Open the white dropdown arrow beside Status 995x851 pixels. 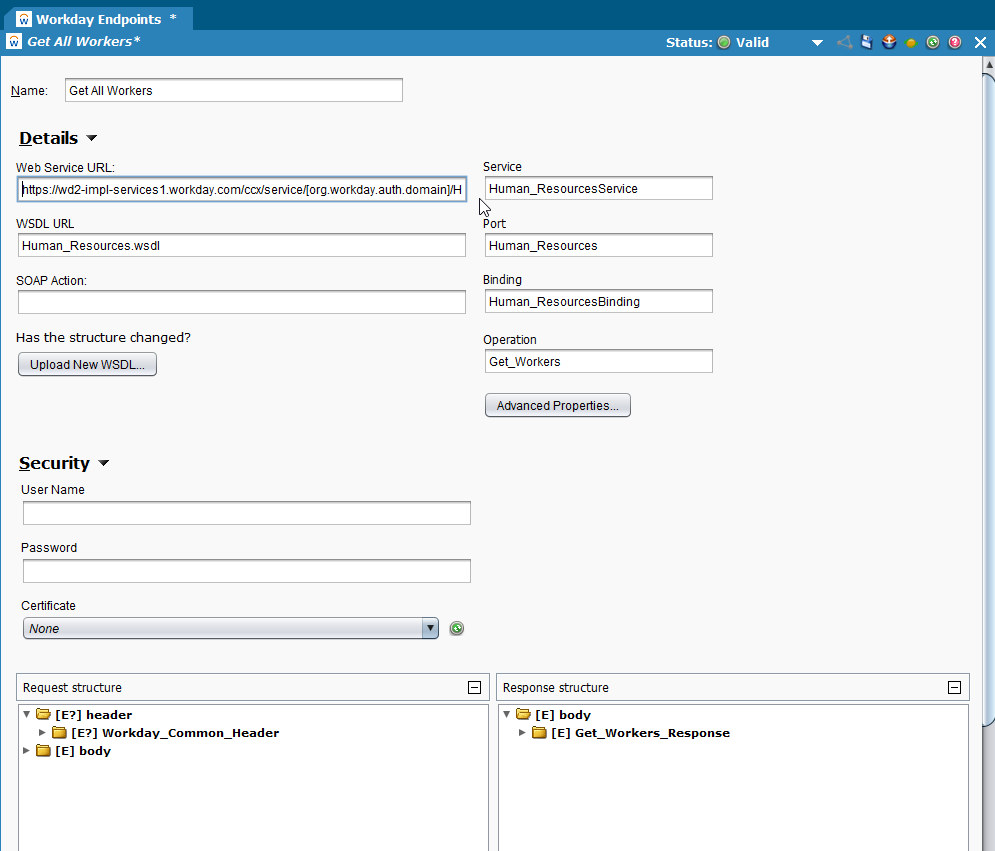click(x=817, y=43)
